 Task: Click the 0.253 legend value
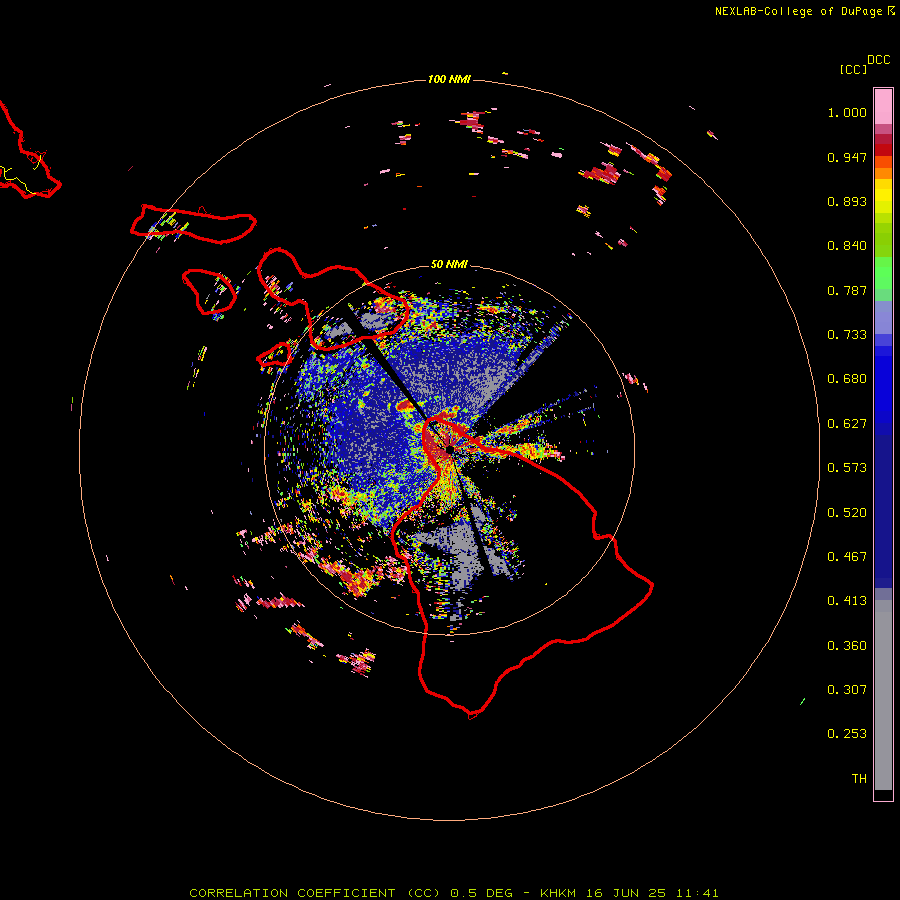pos(847,734)
